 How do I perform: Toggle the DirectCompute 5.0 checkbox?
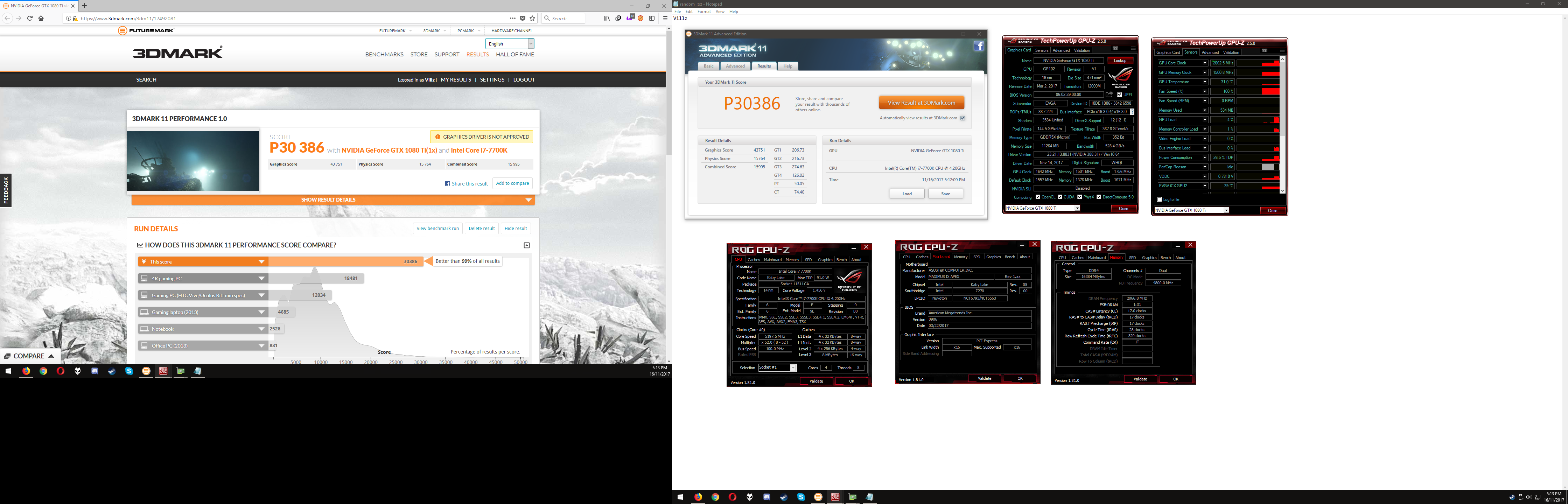point(1099,197)
